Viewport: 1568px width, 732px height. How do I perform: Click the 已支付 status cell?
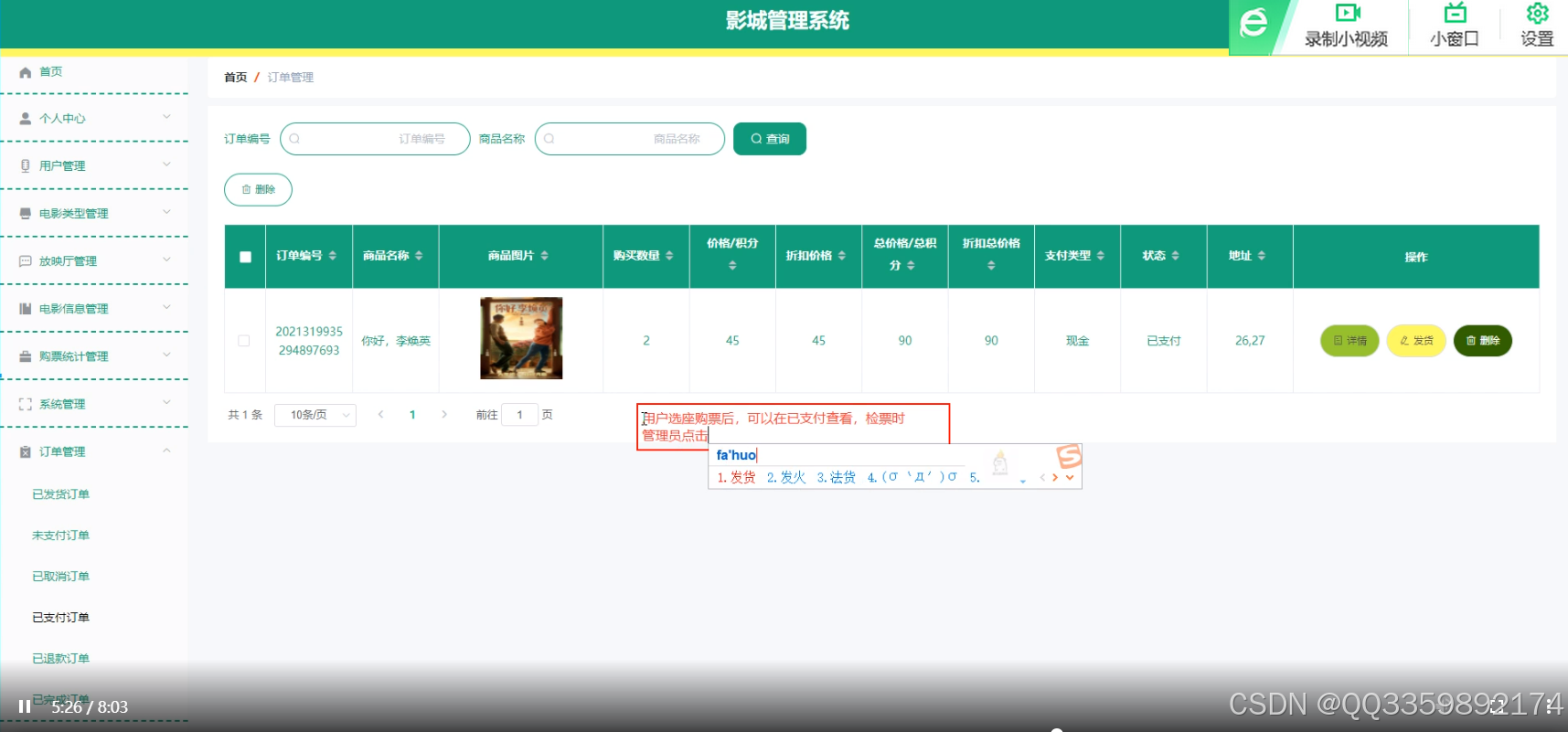1164,341
